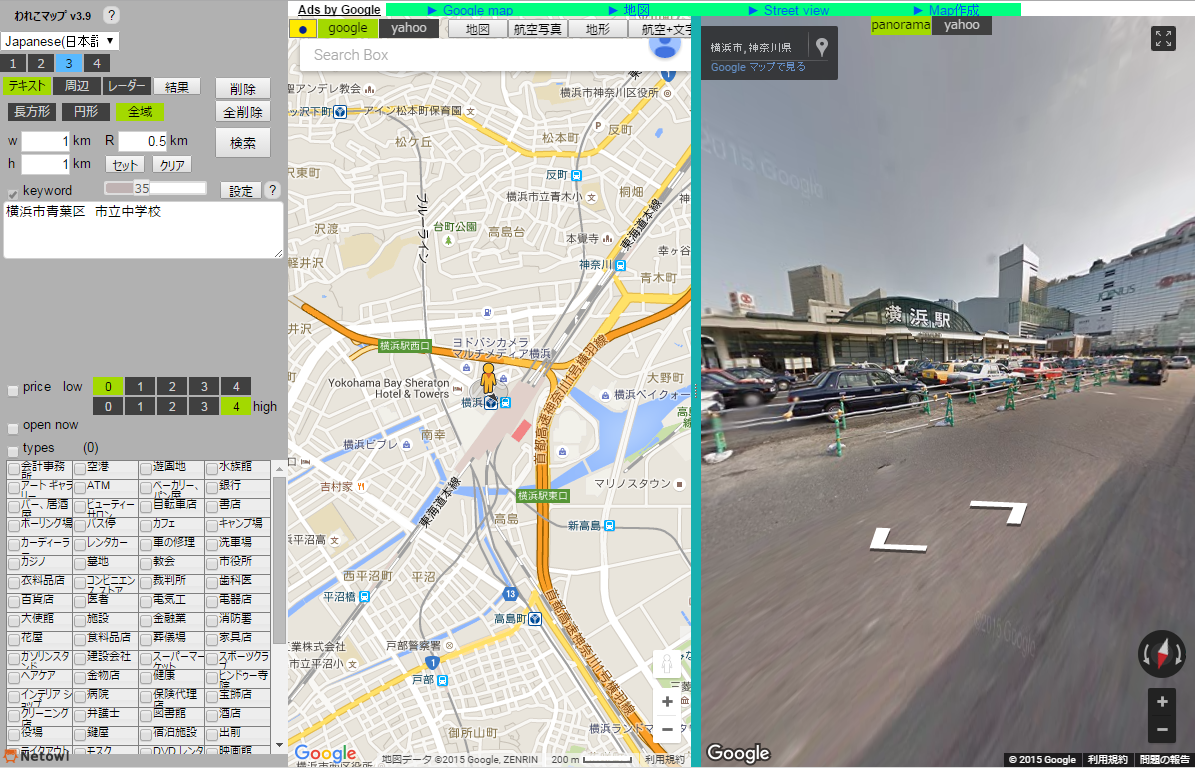Viewport: 1195px width, 768px height.
Task: Open 'Google マップで見る' link
Action: pyautogui.click(x=758, y=67)
